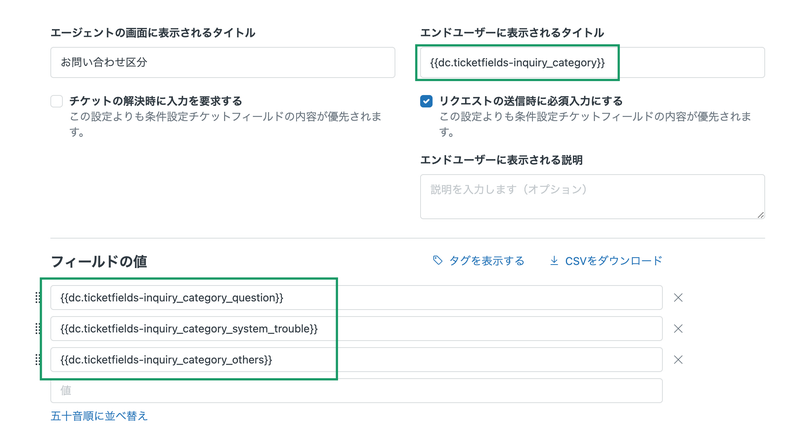Click the tag icon beside タグを表示する
Image resolution: width=800 pixels, height=443 pixels.
[437, 261]
